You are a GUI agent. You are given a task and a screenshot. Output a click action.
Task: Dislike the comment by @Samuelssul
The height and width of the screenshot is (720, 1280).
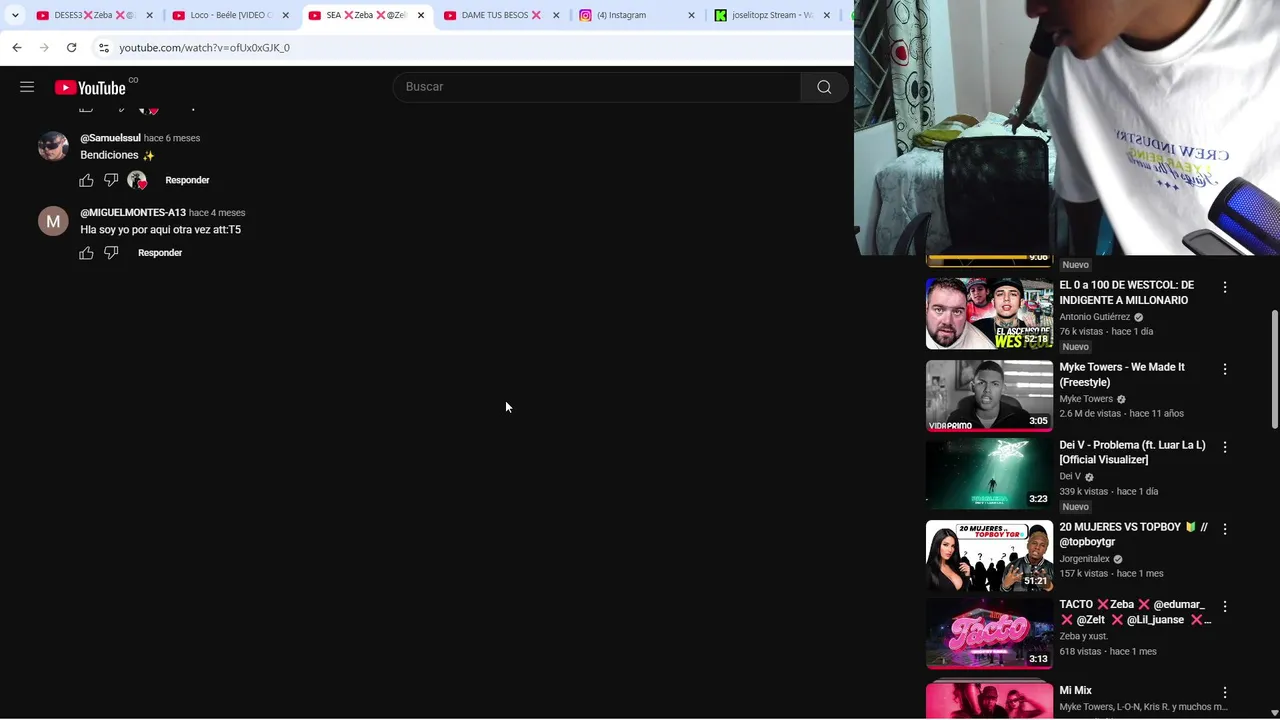pos(111,180)
